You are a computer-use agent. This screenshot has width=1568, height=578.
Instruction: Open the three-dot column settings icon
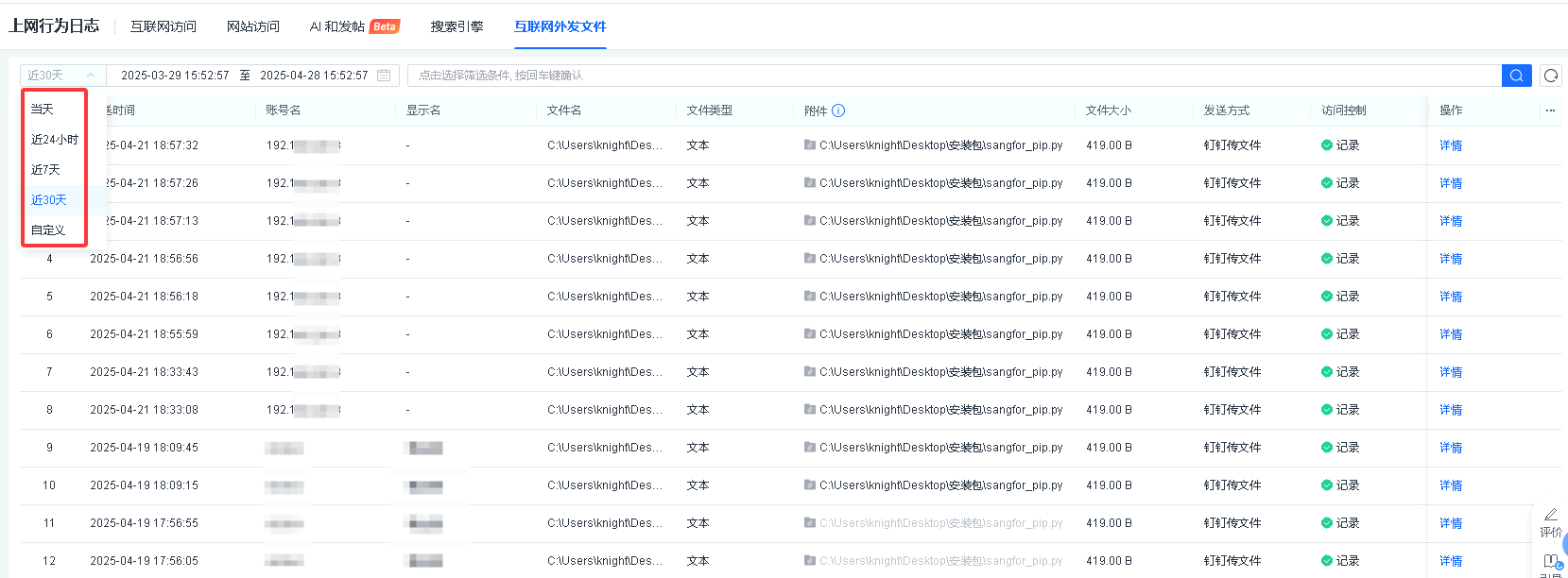click(x=1550, y=110)
